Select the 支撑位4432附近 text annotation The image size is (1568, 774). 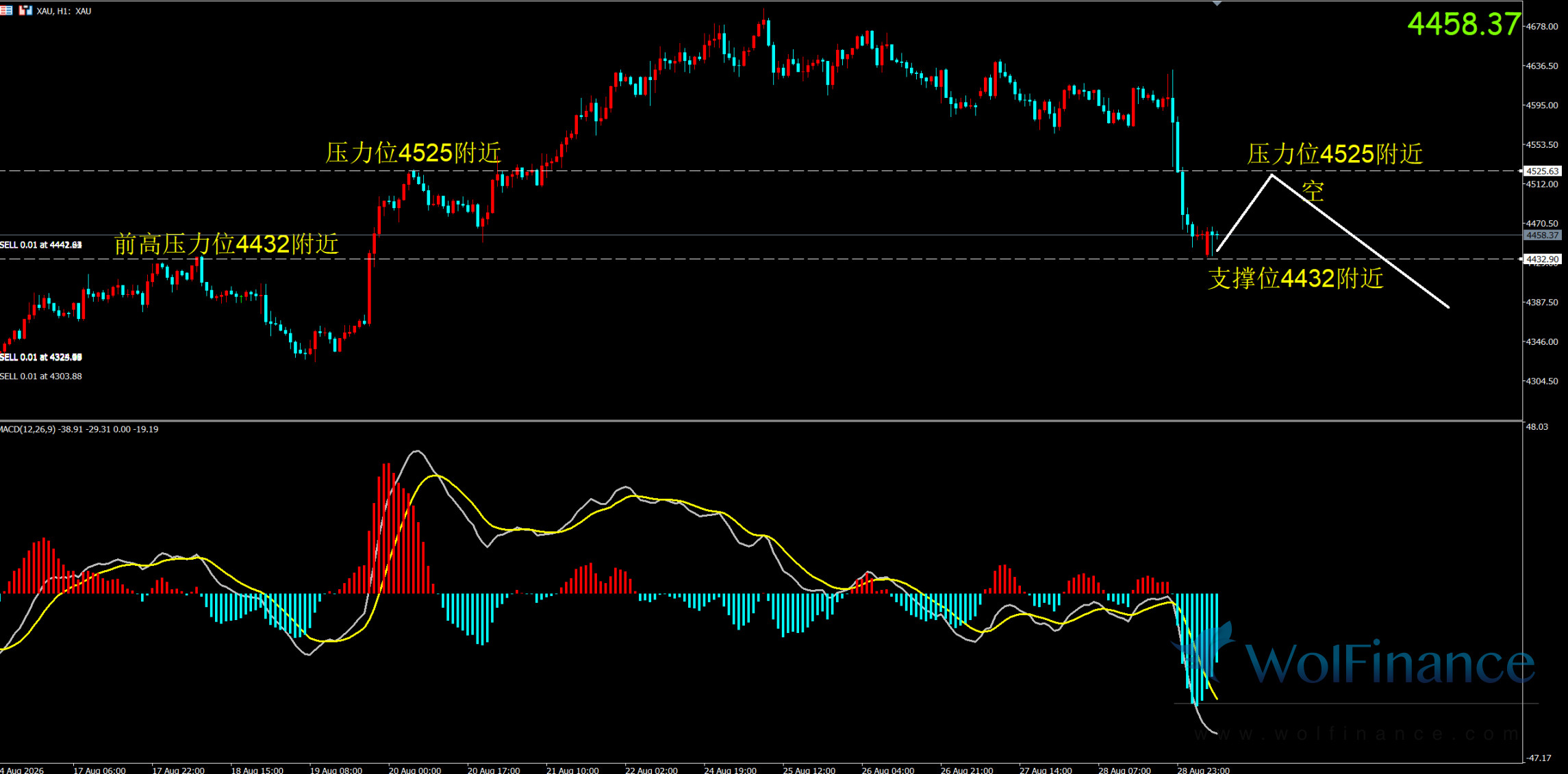pyautogui.click(x=1295, y=279)
